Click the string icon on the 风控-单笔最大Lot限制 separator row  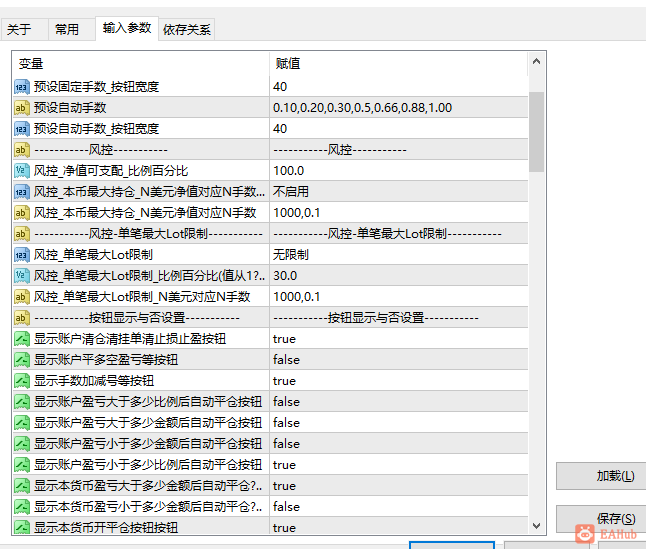click(21, 234)
